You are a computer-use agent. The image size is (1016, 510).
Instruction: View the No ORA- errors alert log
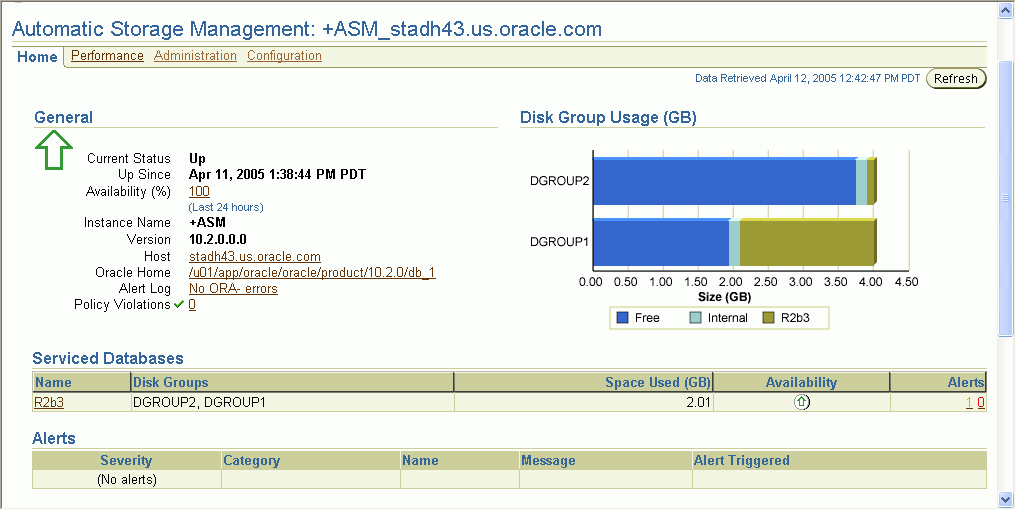pyautogui.click(x=233, y=289)
